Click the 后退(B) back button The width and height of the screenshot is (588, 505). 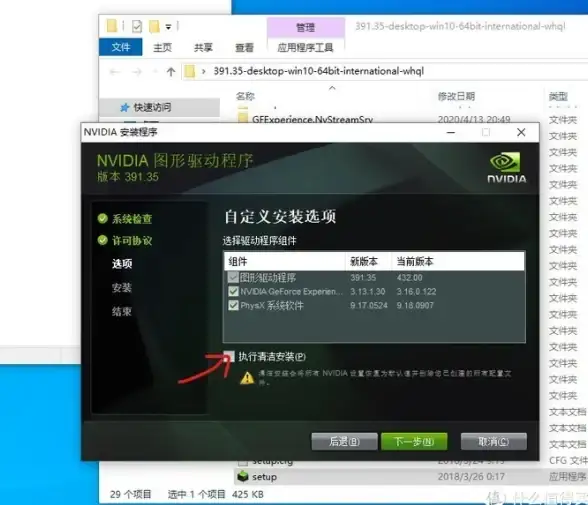tap(344, 442)
